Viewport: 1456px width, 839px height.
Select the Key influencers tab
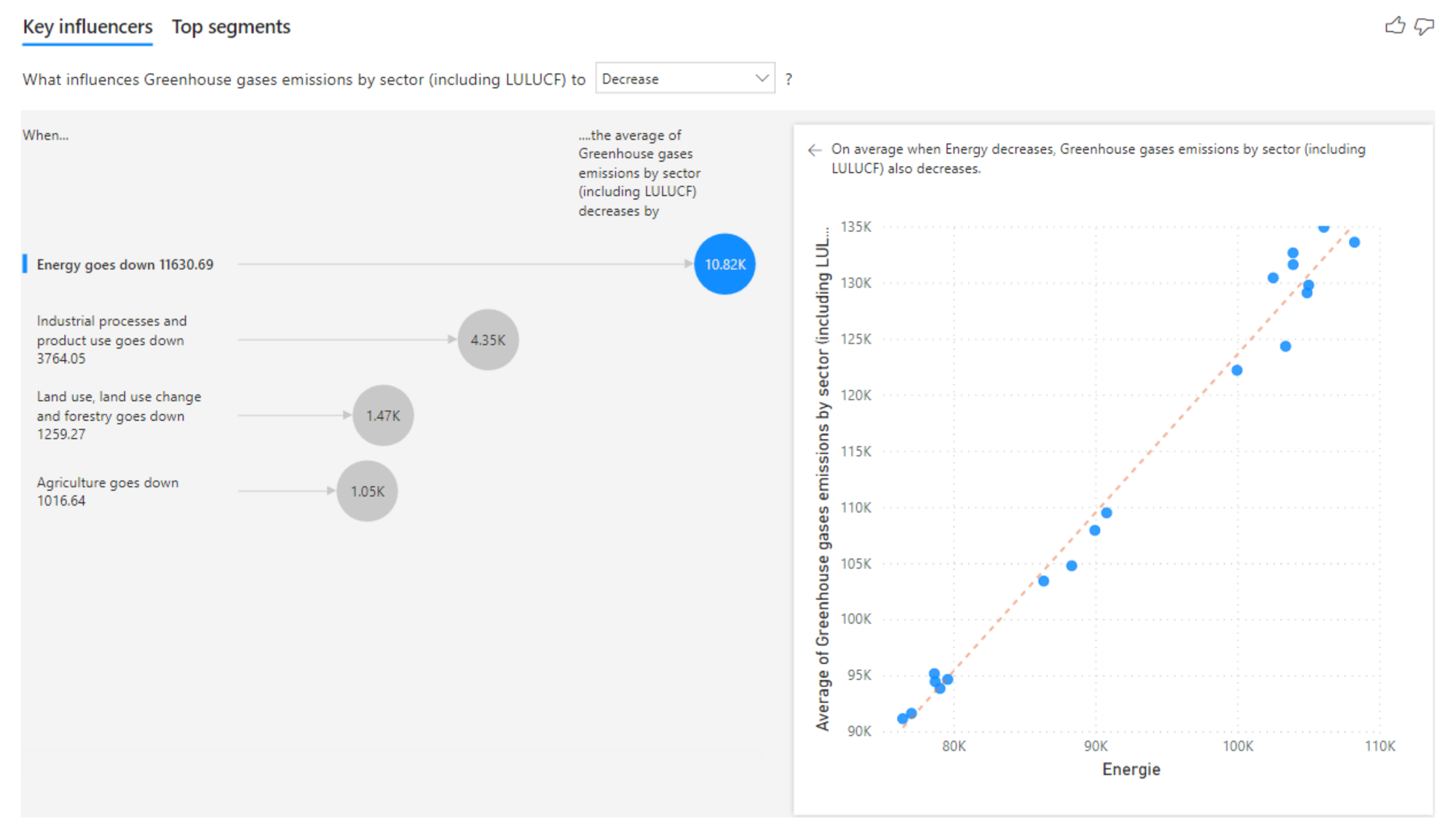coord(87,27)
